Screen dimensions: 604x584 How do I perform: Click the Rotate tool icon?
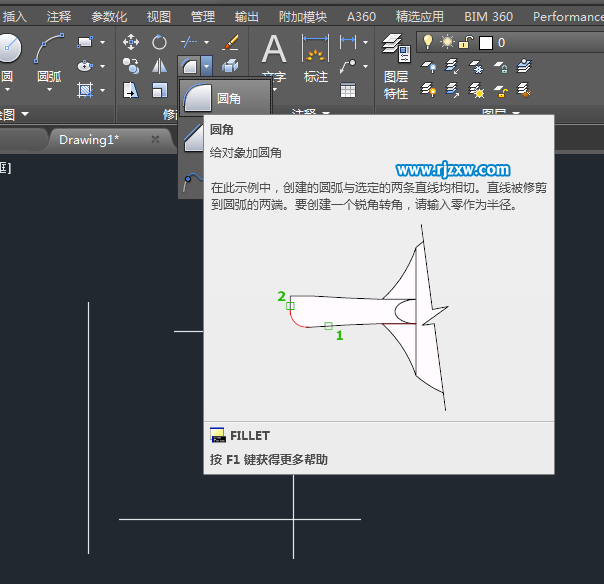tap(159, 42)
